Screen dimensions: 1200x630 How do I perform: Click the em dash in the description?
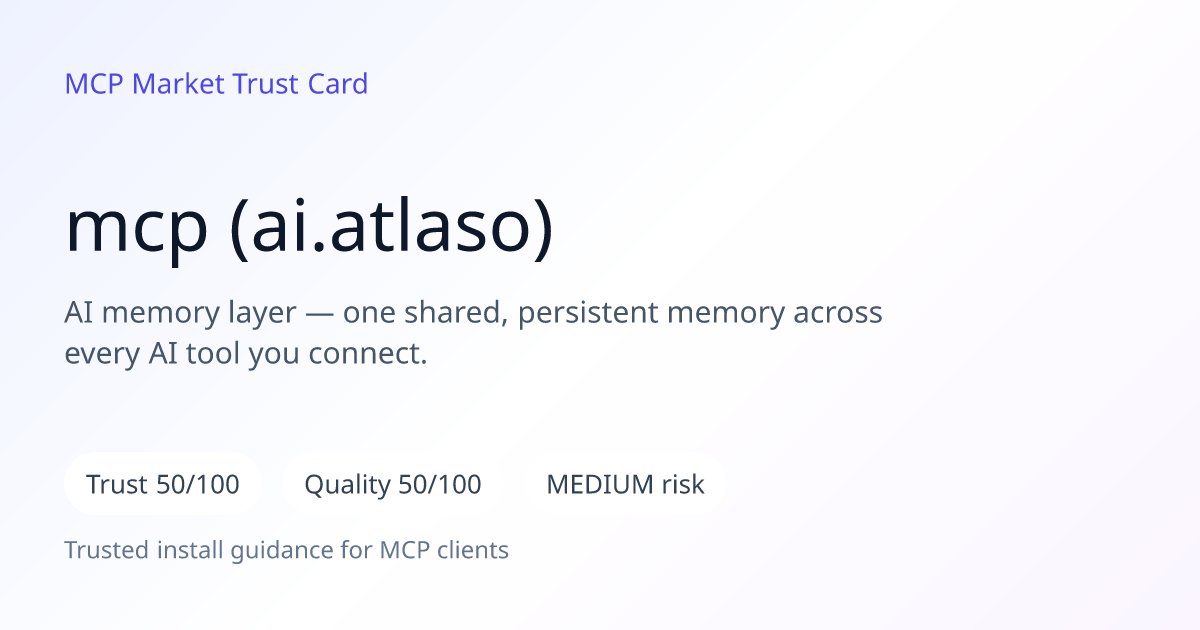[x=320, y=315]
